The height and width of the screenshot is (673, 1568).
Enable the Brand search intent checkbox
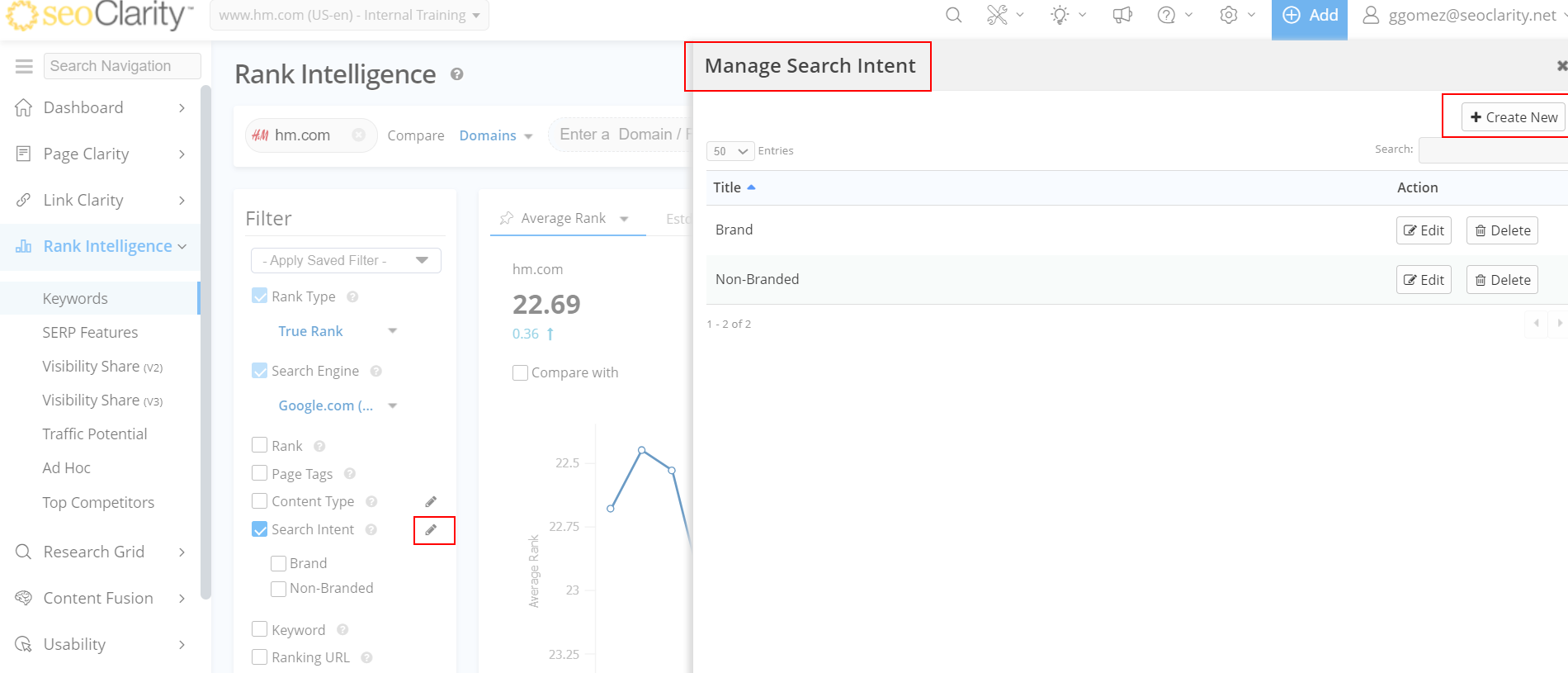pos(279,563)
